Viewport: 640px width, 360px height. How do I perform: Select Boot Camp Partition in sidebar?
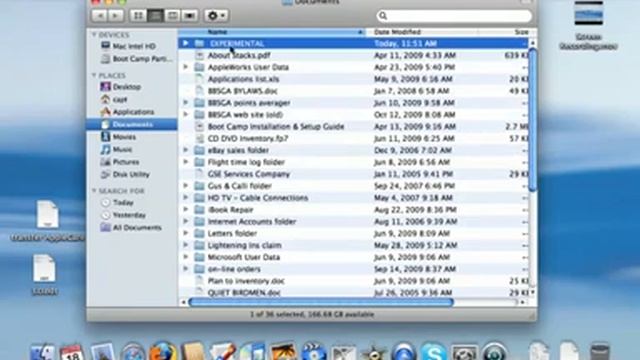point(137,59)
